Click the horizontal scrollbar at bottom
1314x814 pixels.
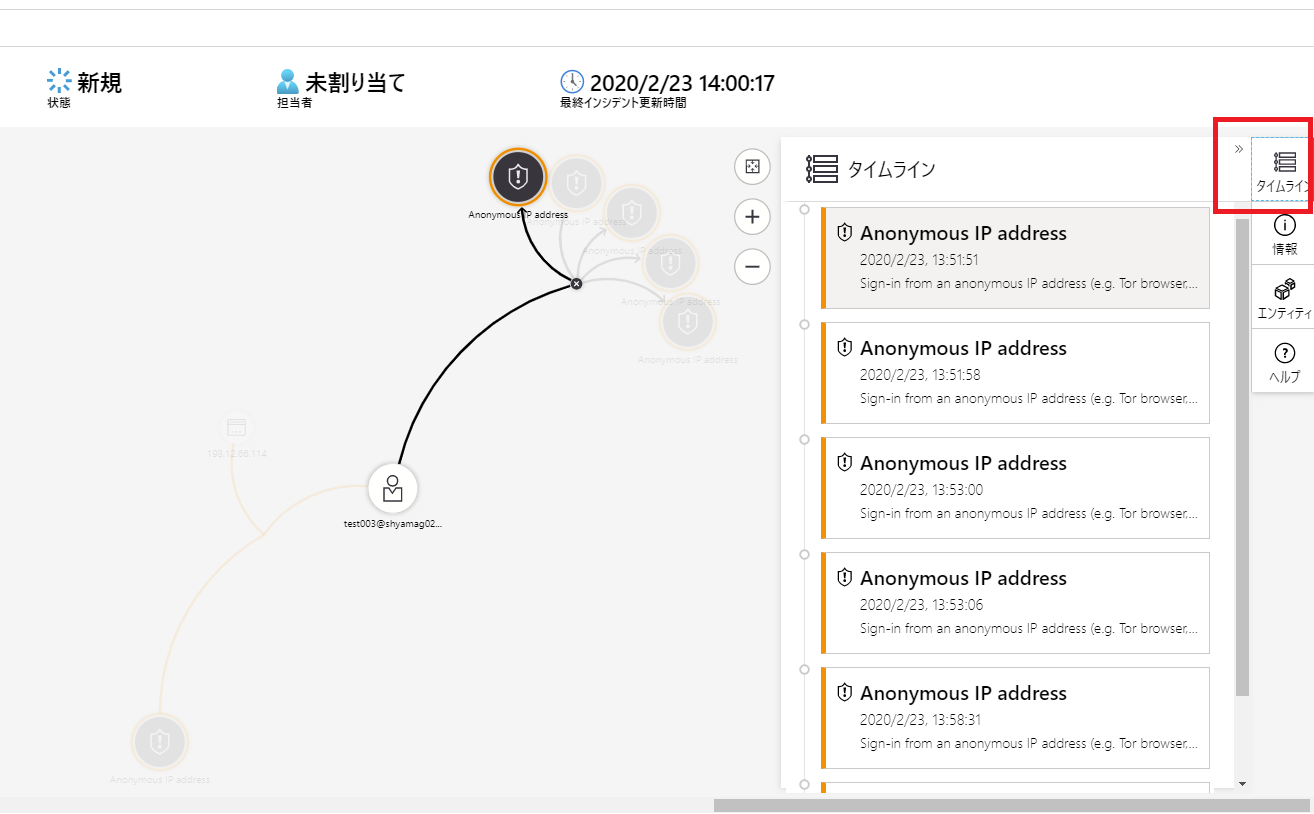click(1010, 805)
